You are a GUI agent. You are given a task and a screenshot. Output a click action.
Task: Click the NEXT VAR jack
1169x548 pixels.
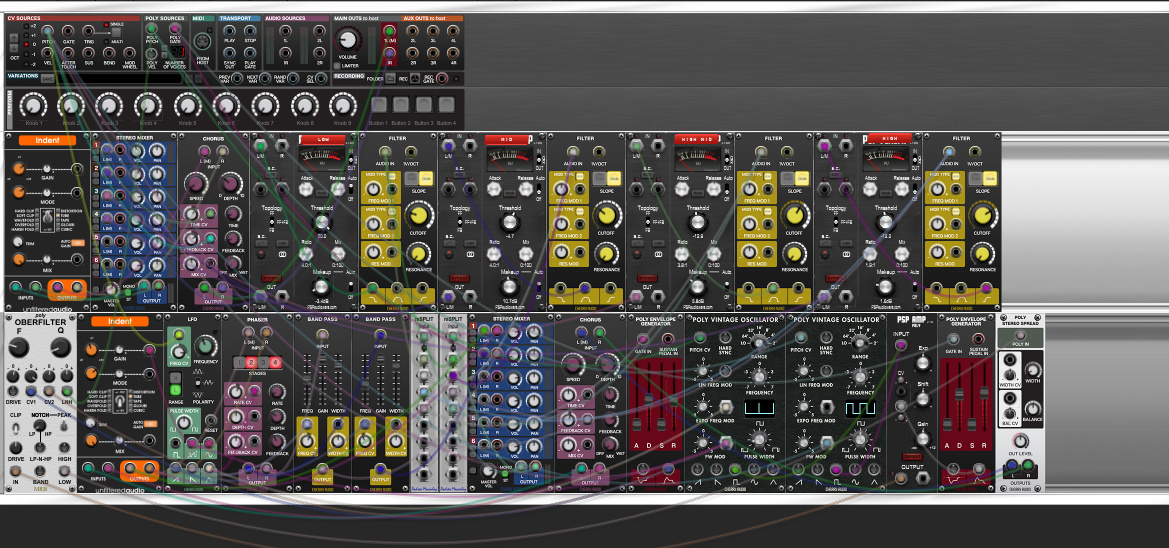pyautogui.click(x=265, y=78)
